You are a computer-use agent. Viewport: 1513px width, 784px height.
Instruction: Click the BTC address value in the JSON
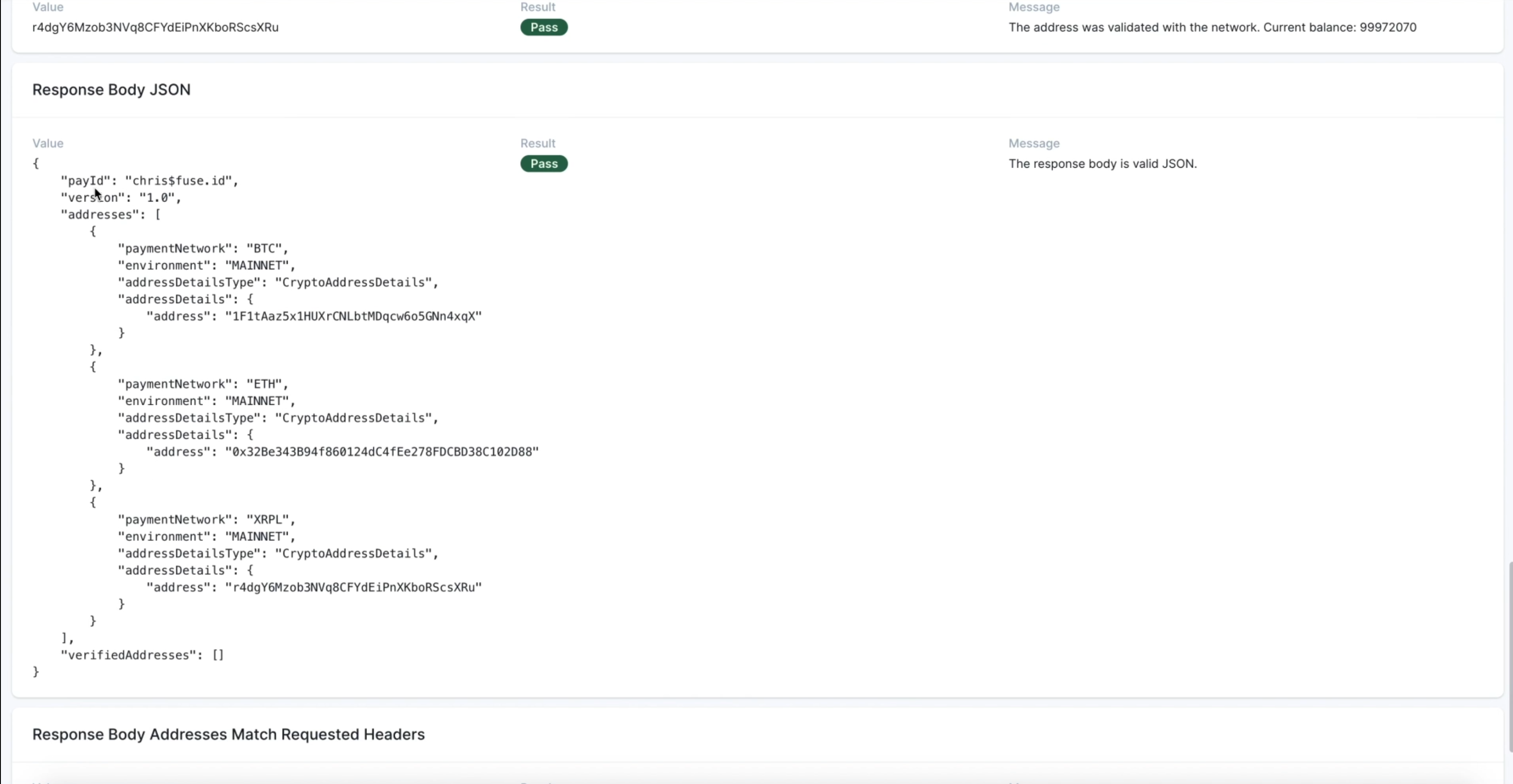(353, 316)
